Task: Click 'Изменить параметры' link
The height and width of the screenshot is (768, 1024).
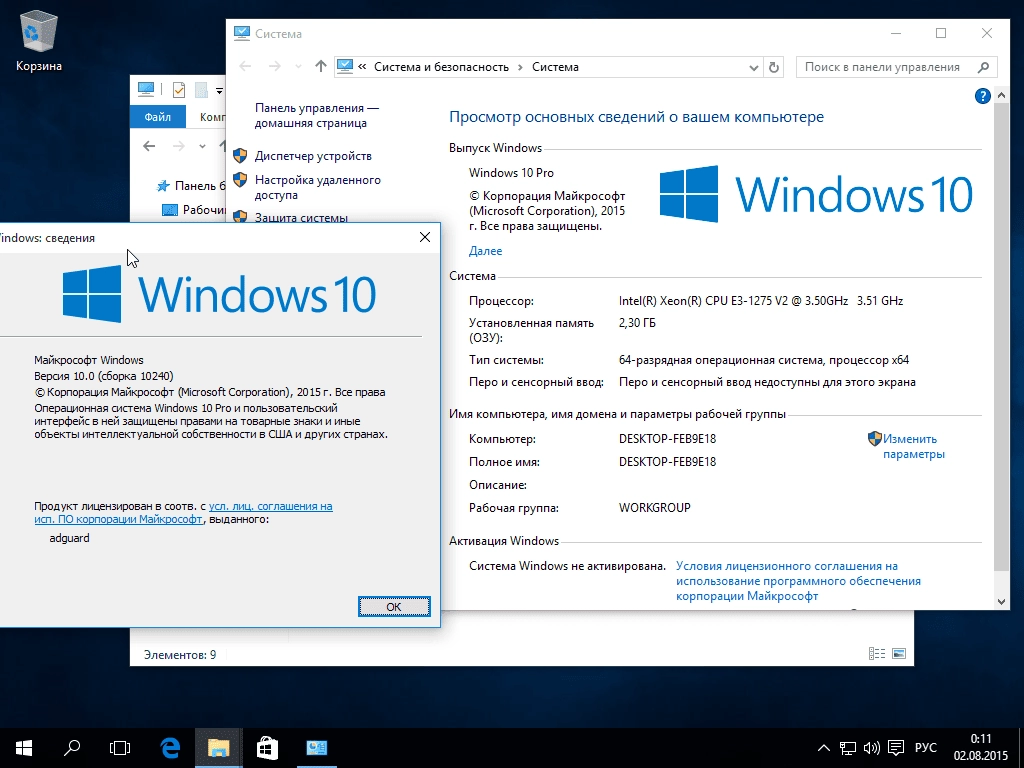Action: (913, 447)
